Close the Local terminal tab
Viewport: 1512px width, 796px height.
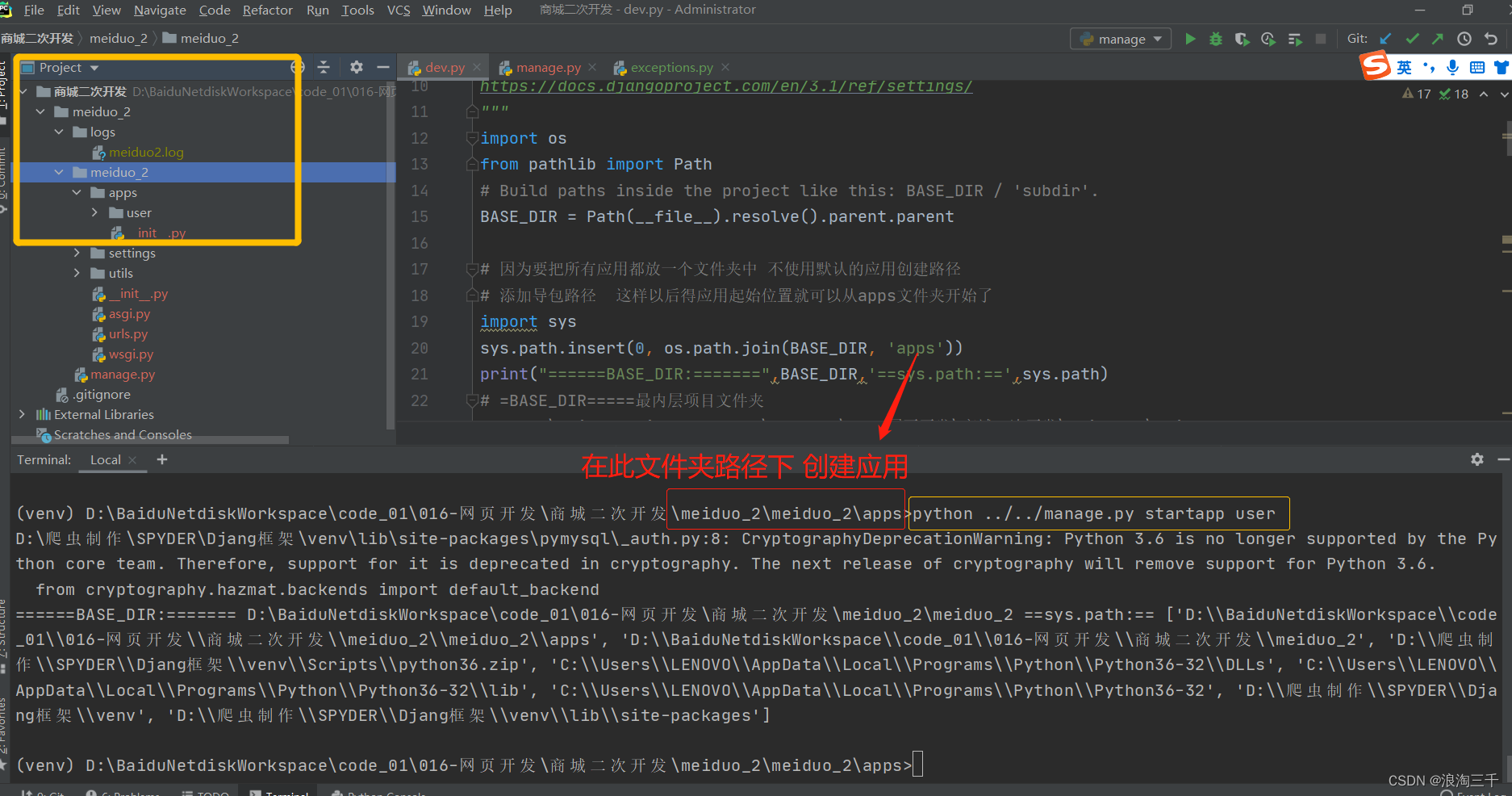click(x=132, y=460)
